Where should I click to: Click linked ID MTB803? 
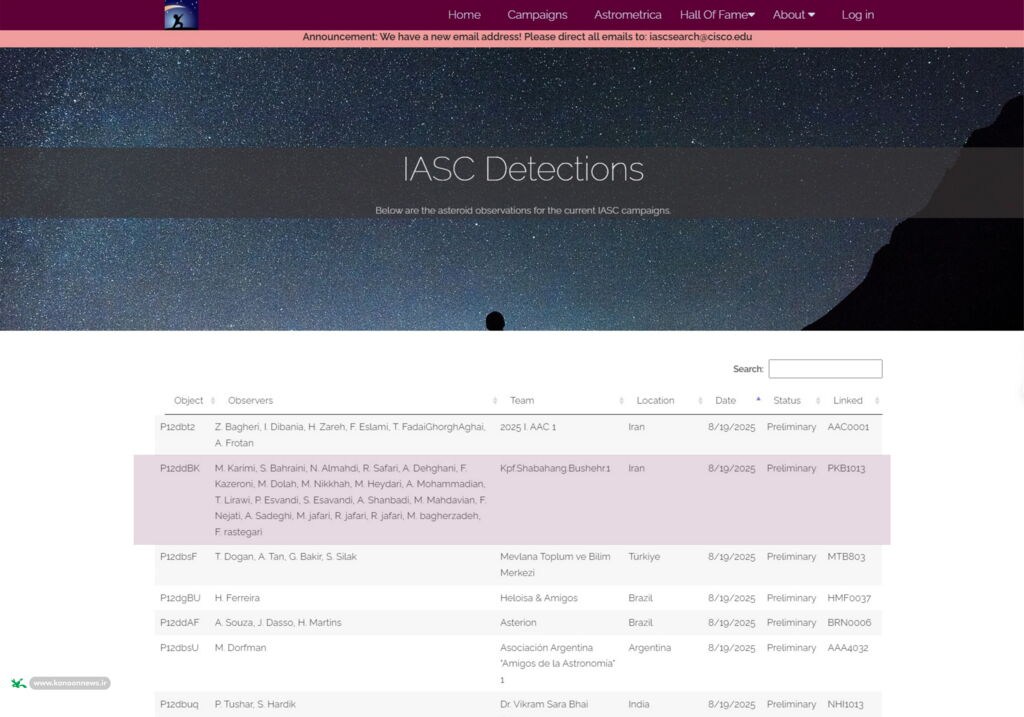(846, 557)
